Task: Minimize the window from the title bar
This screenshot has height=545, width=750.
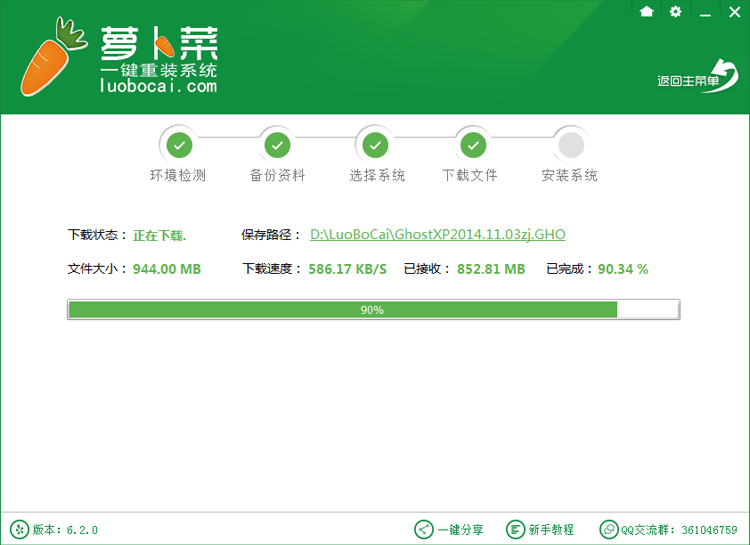Action: 706,12
